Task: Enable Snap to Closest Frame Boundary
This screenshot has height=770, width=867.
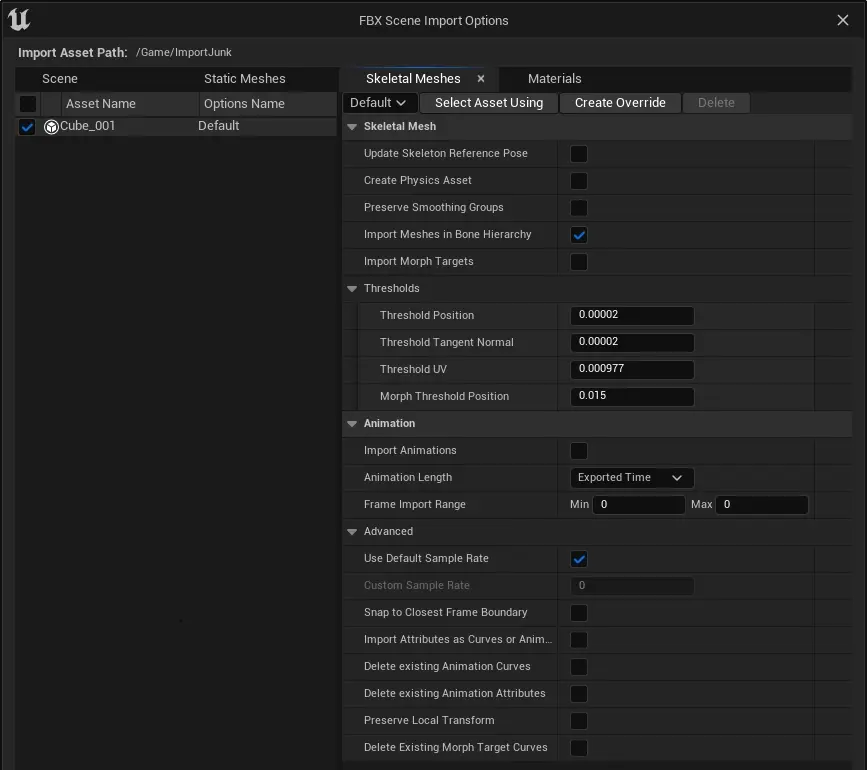Action: (x=578, y=612)
